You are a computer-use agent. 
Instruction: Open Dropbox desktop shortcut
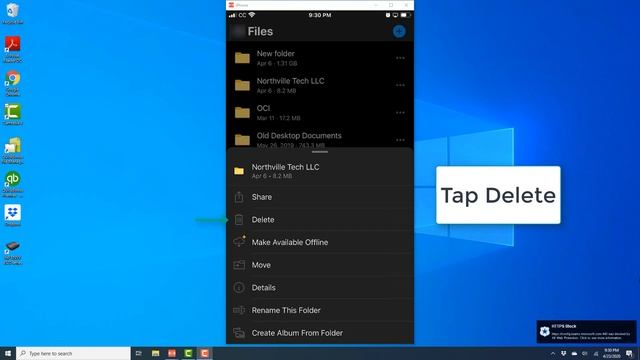tap(13, 215)
